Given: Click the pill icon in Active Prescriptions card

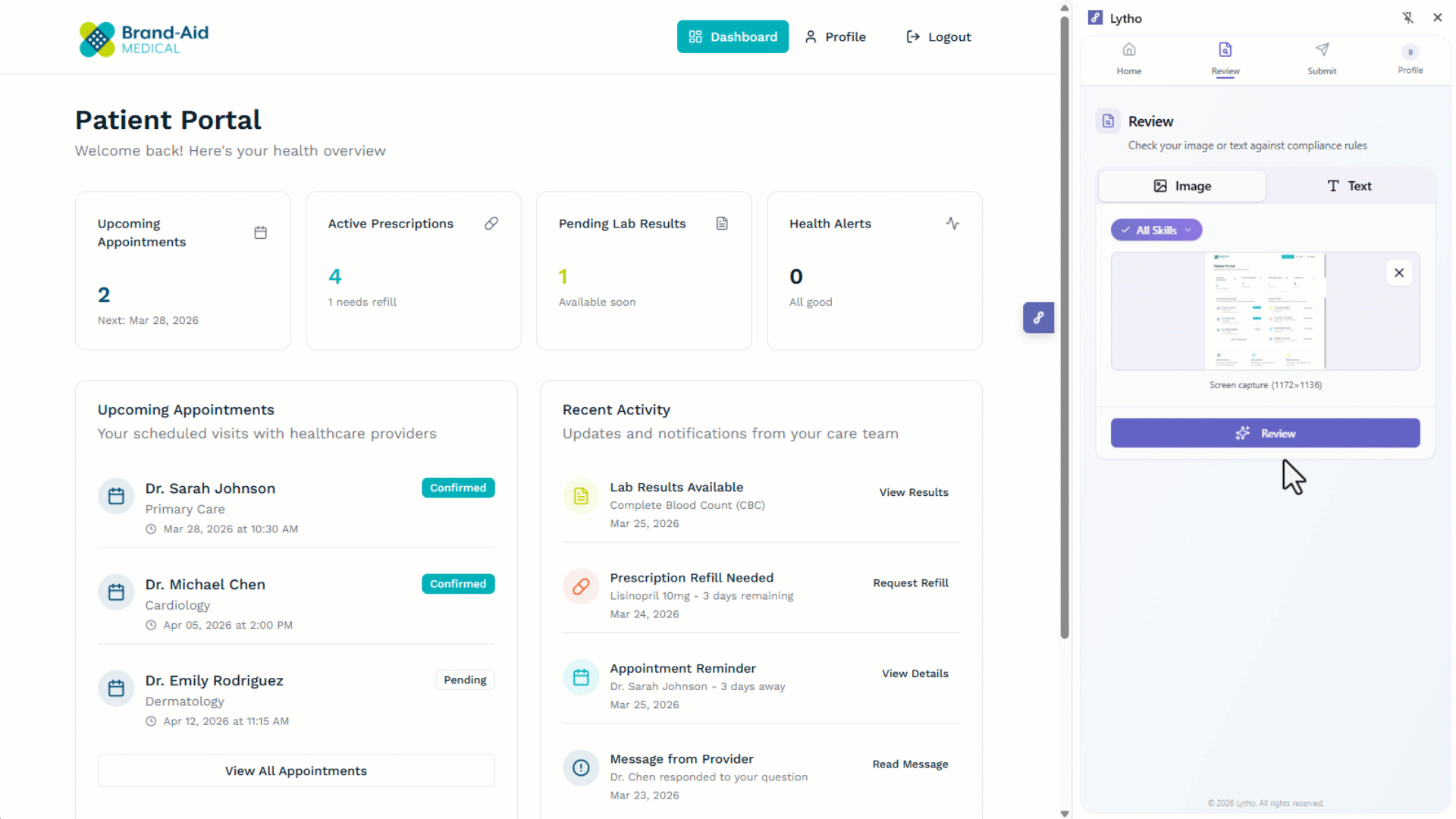Looking at the screenshot, I should point(491,224).
